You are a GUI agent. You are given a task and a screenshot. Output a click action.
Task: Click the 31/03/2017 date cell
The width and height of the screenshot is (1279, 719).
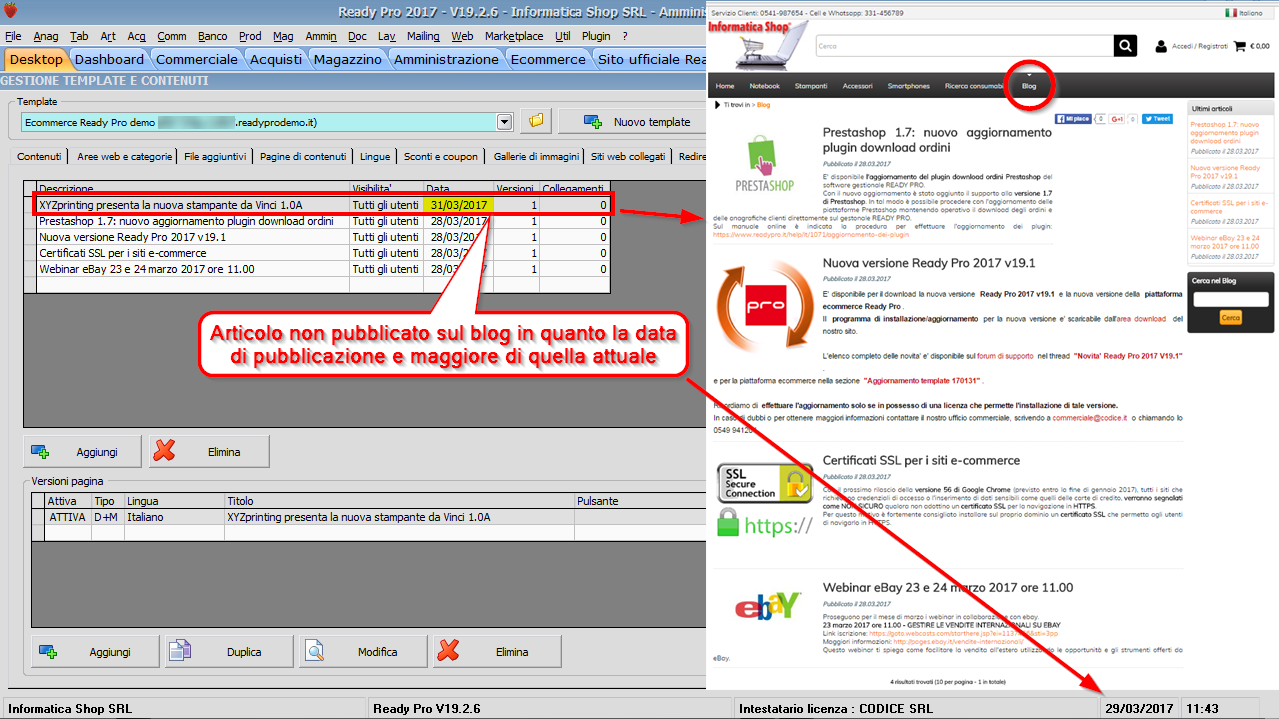[458, 205]
